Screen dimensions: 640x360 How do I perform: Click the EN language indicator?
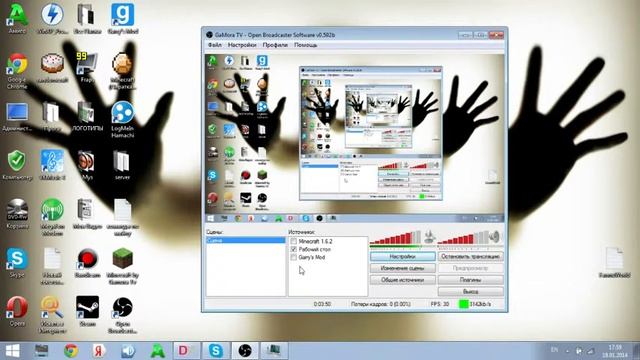(x=554, y=350)
